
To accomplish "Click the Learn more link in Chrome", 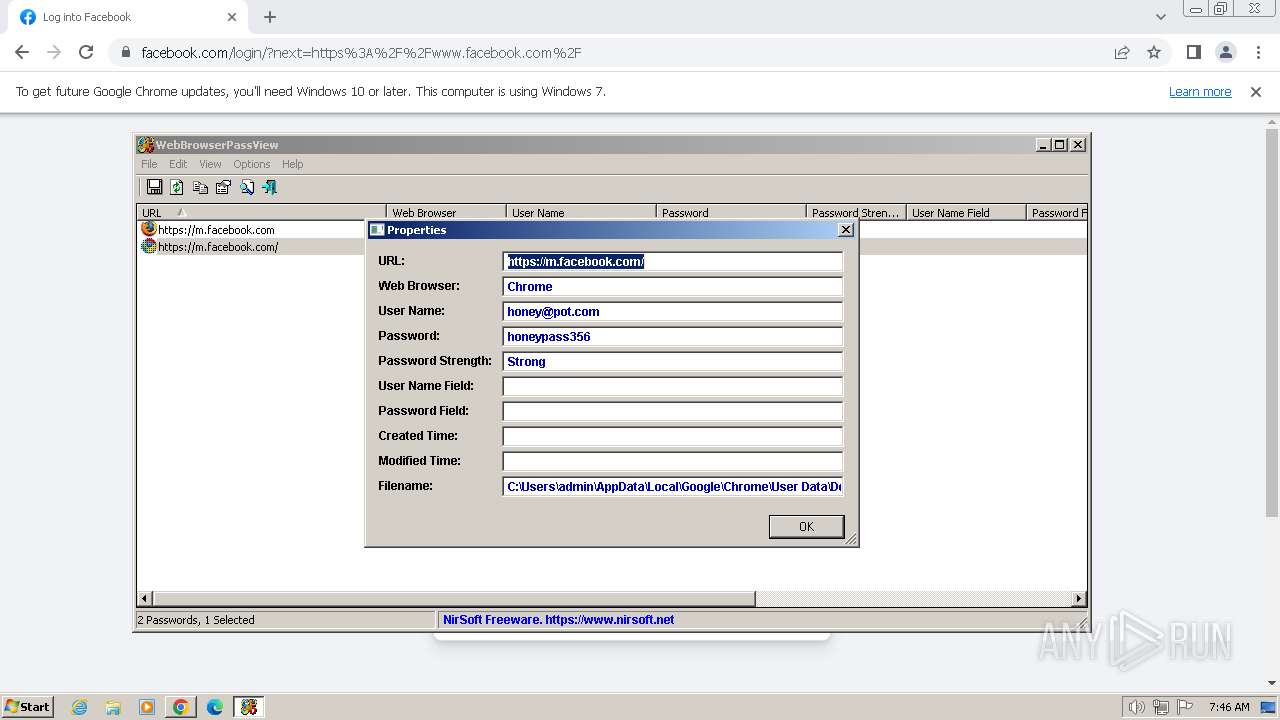I will (1200, 91).
